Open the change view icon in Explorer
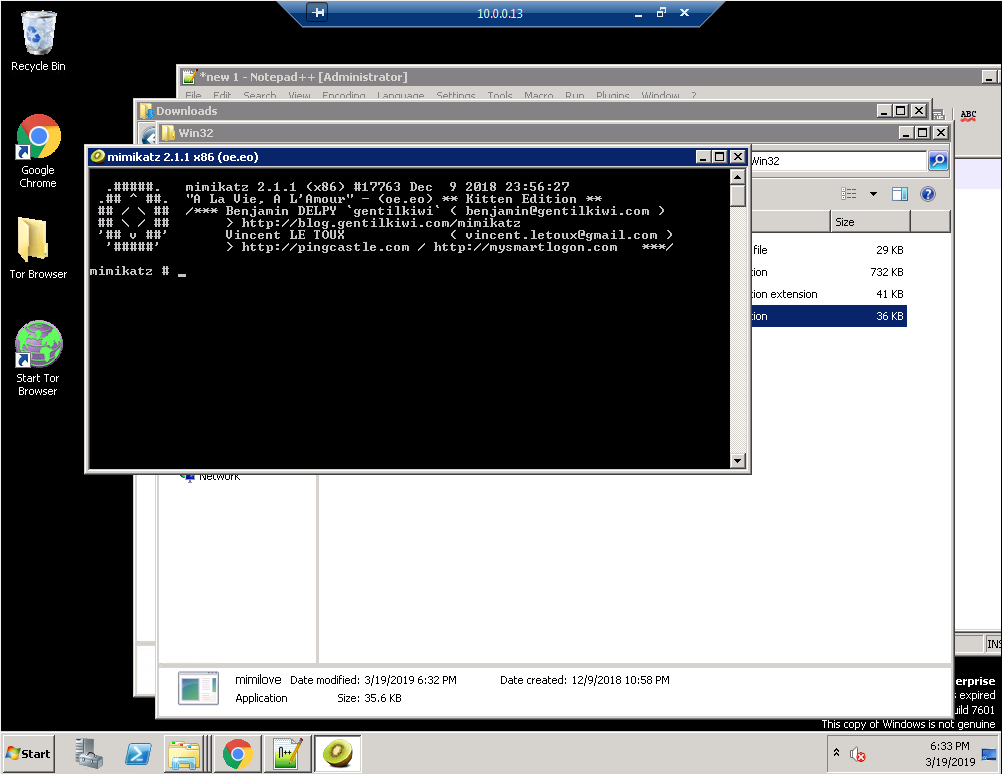 point(849,194)
